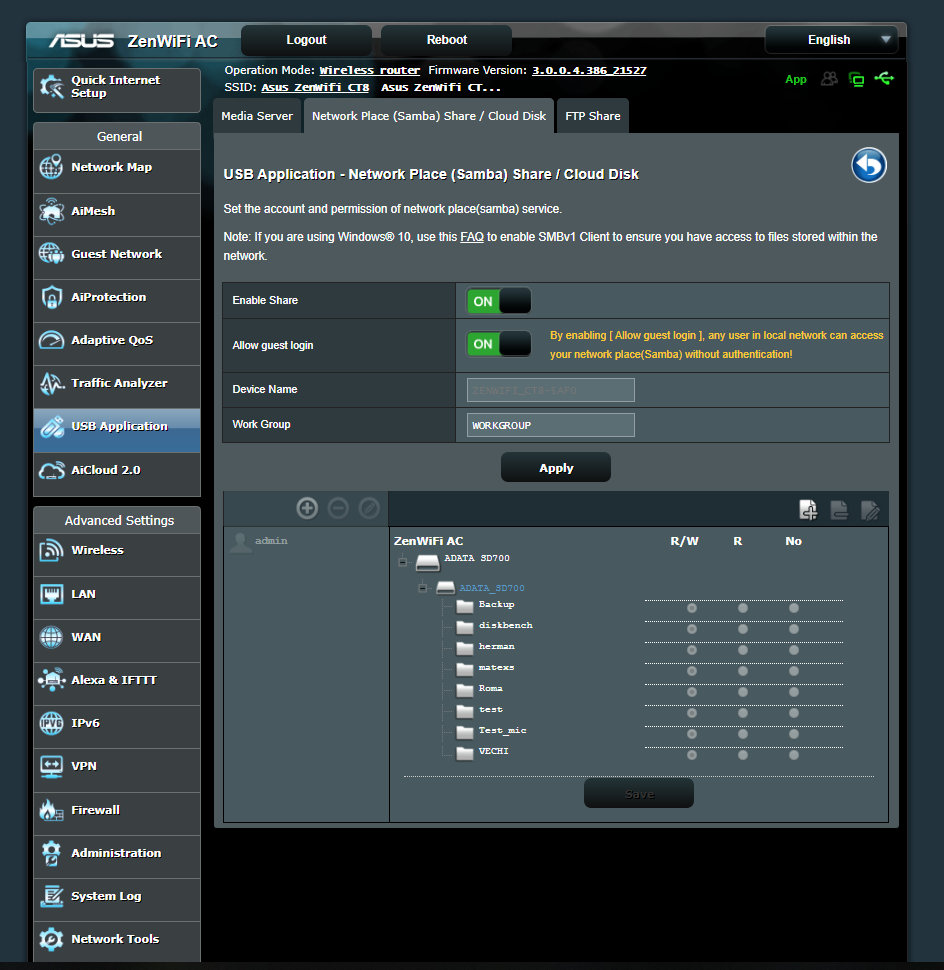Viewport: 944px width, 970px height.
Task: Collapse the ADATA_SD700 partition node
Action: 423,587
